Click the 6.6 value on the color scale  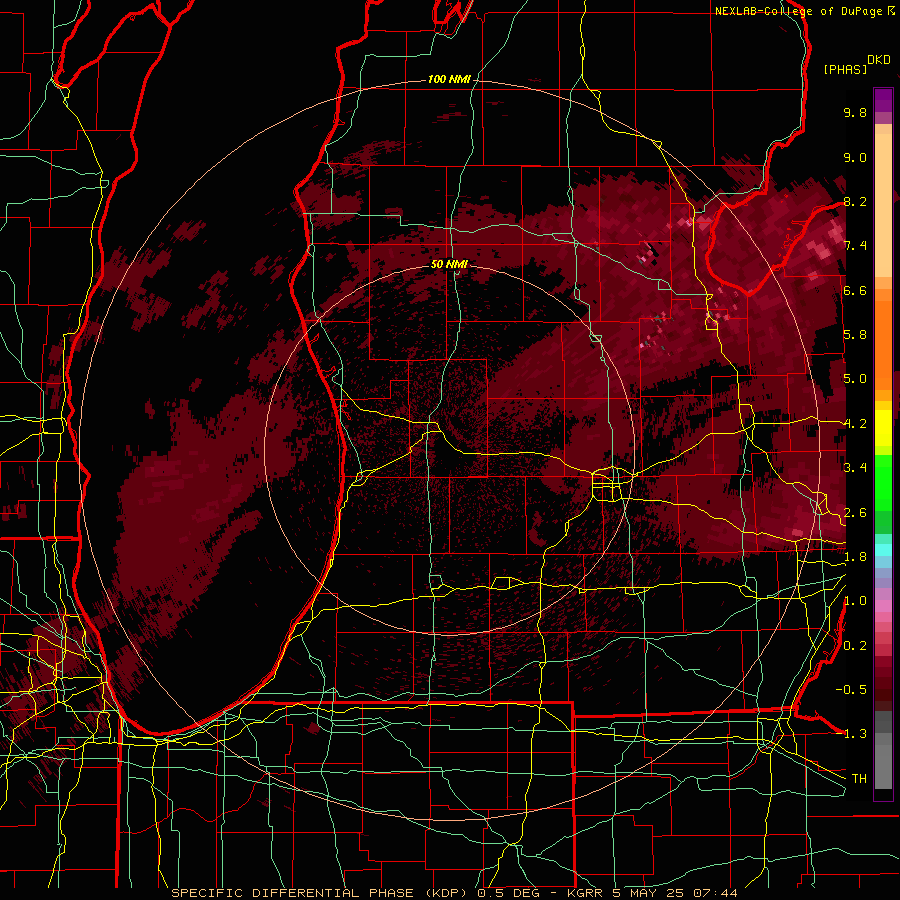pyautogui.click(x=855, y=290)
